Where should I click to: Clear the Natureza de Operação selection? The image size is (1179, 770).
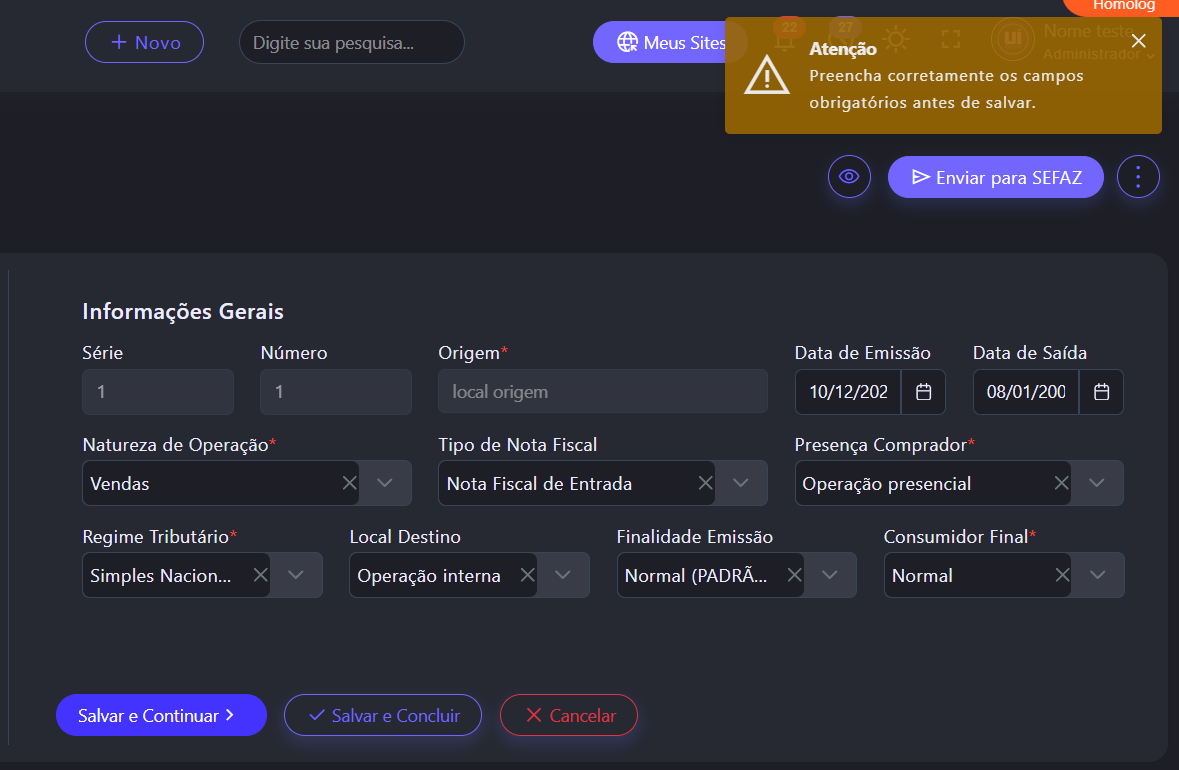pos(349,483)
